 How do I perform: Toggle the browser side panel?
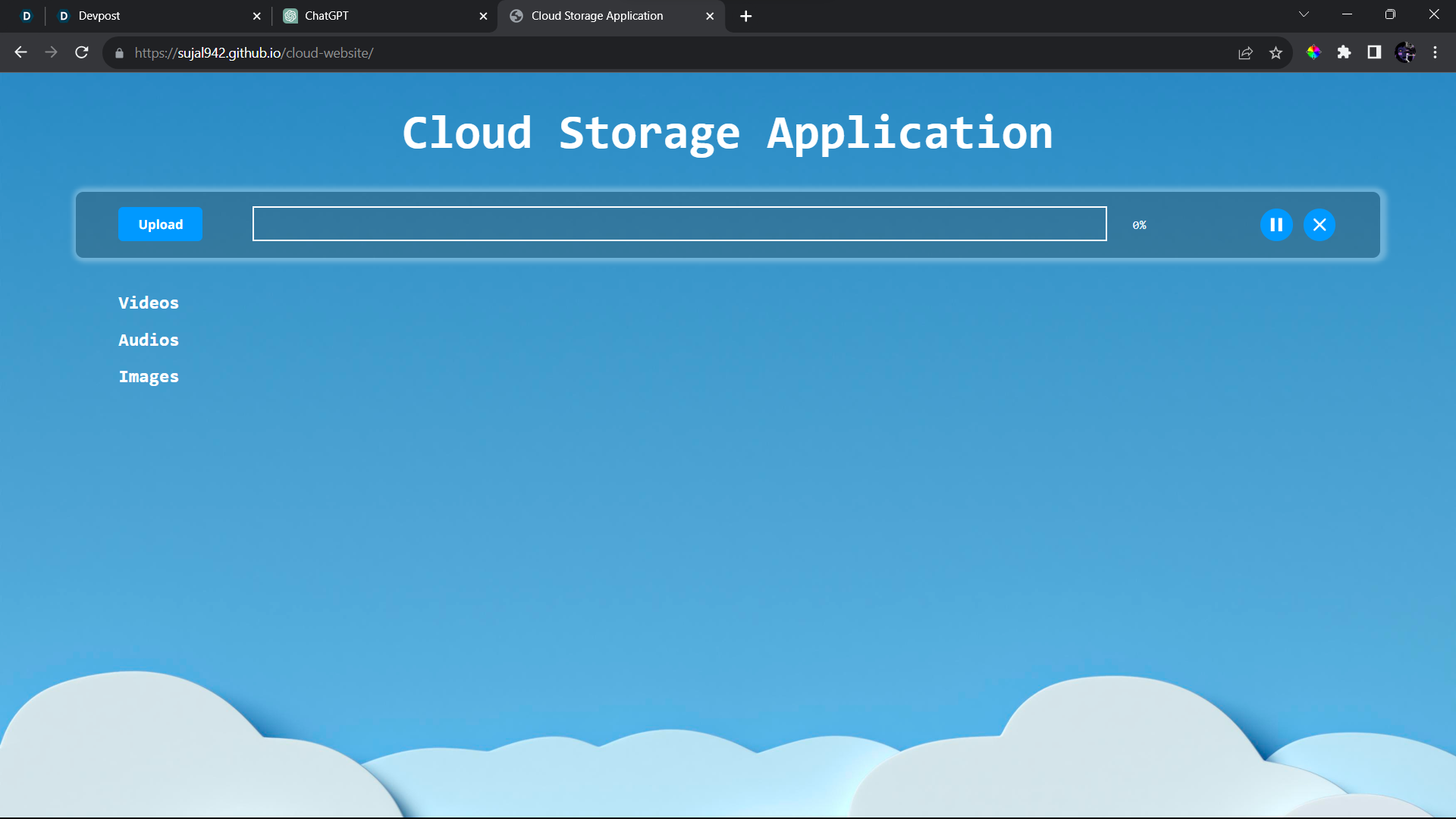coord(1374,52)
